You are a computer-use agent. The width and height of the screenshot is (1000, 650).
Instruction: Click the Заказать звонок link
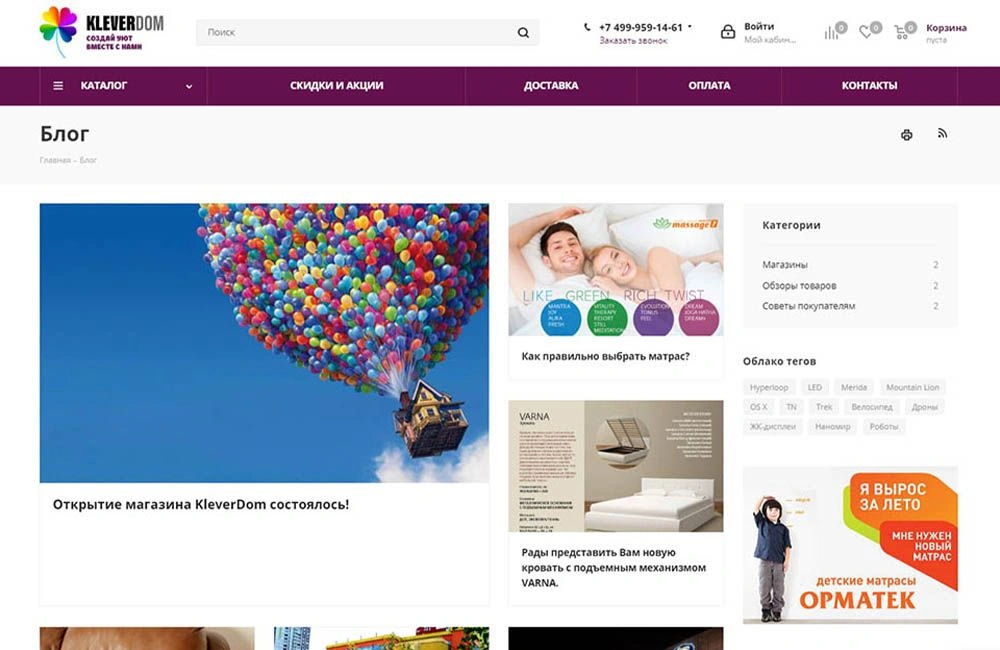pos(633,40)
